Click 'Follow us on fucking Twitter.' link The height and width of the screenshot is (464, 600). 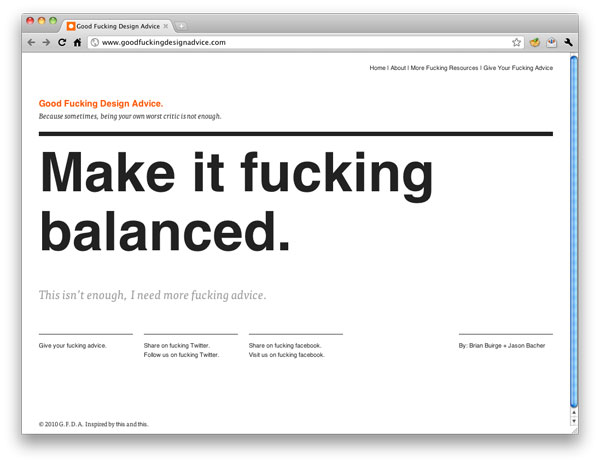(x=181, y=355)
